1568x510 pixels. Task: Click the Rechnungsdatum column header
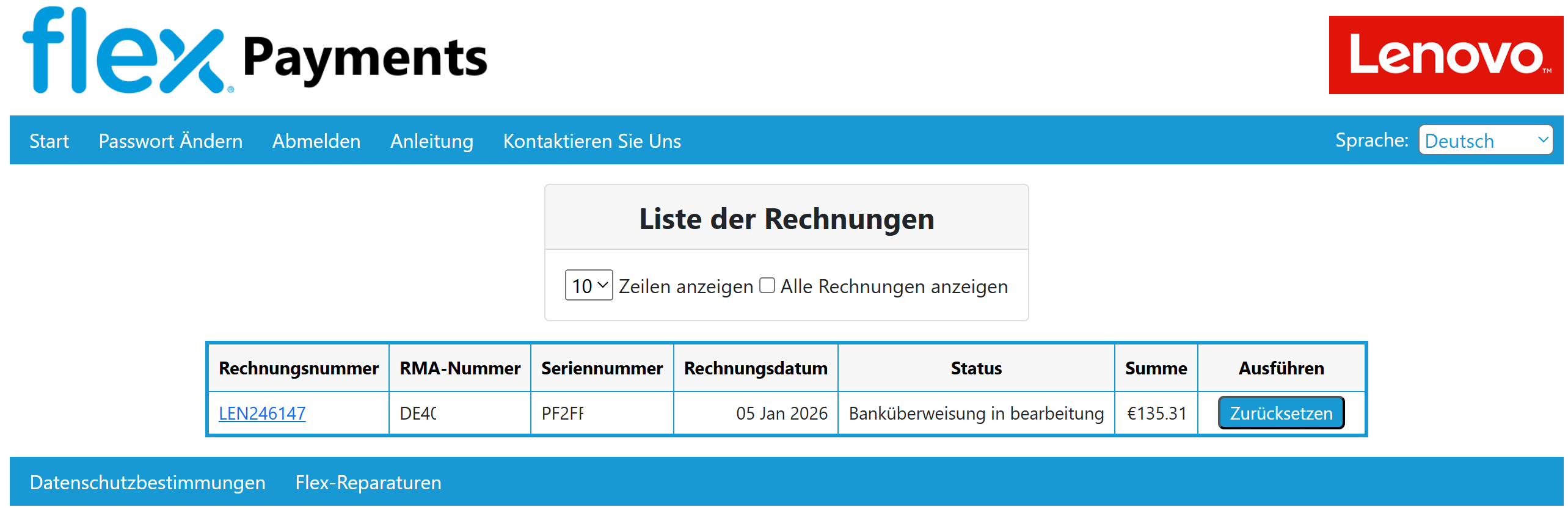pyautogui.click(x=755, y=368)
